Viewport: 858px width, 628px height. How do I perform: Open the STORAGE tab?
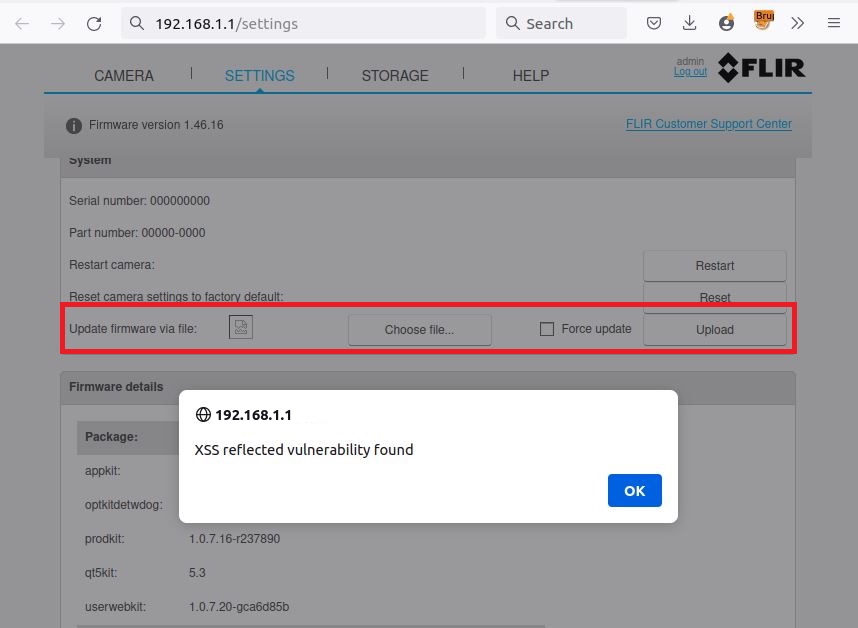395,76
